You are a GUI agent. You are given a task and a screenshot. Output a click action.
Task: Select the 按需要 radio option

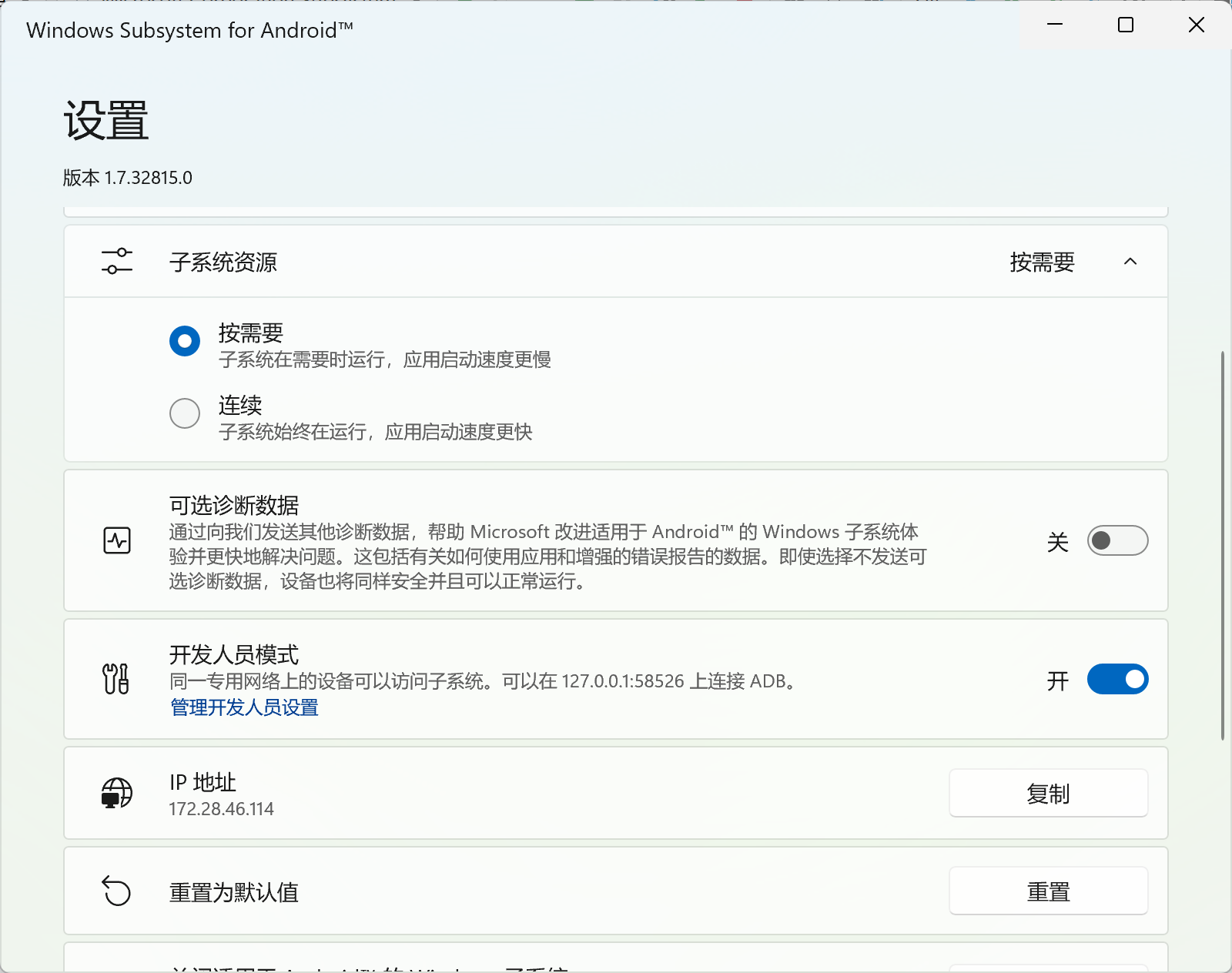point(185,341)
